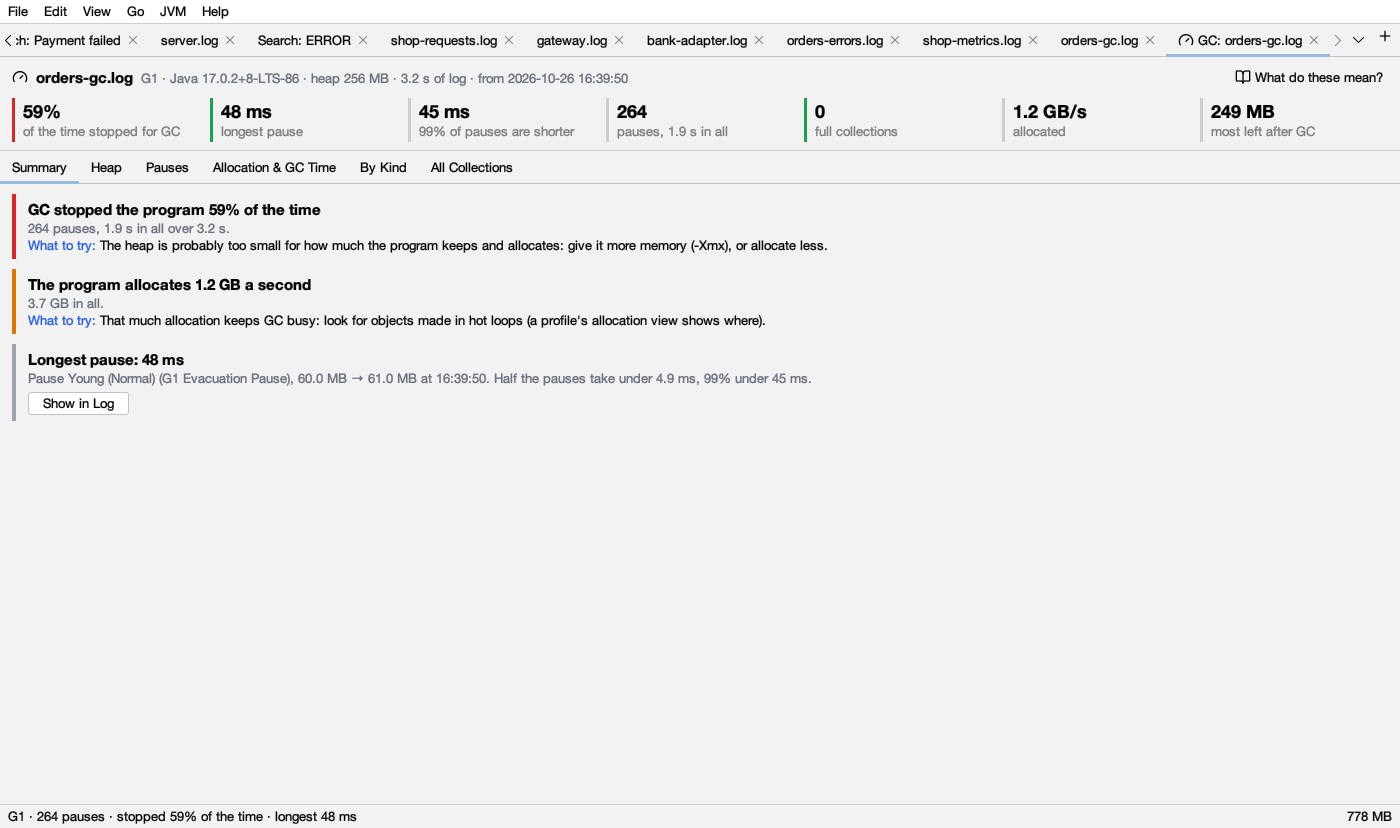Select the Pauses view tab
The height and width of the screenshot is (828, 1400).
pyautogui.click(x=167, y=167)
